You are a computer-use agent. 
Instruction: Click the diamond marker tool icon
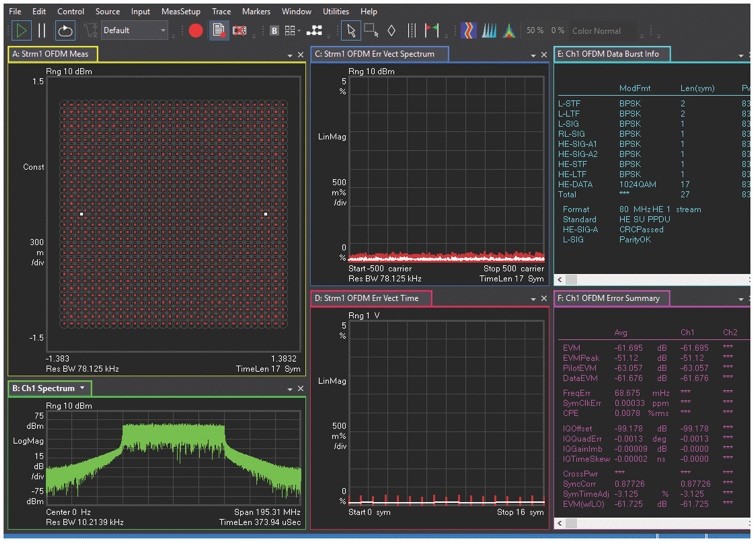tap(391, 31)
